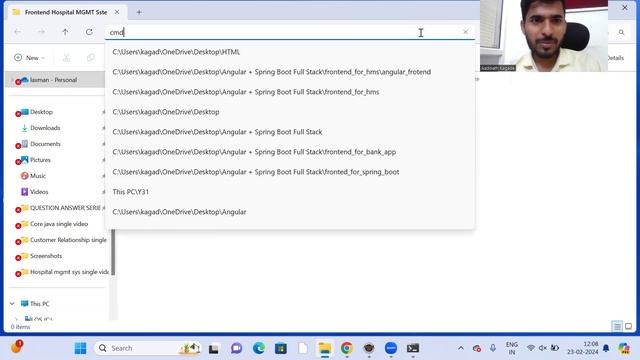The width and height of the screenshot is (640, 360).
Task: Open the notification bell icon
Action: point(606,348)
